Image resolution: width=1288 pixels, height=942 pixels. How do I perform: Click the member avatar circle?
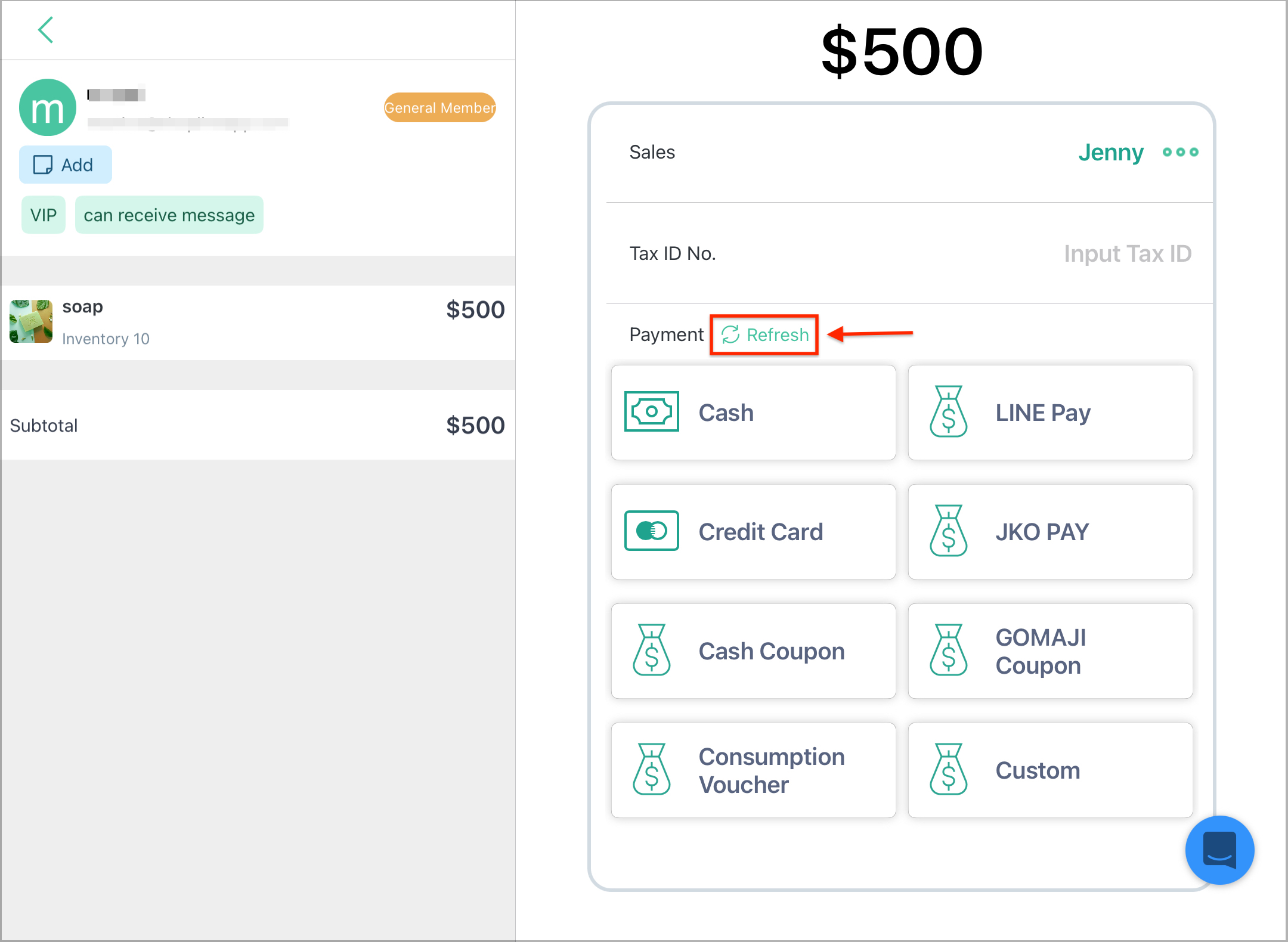47,107
